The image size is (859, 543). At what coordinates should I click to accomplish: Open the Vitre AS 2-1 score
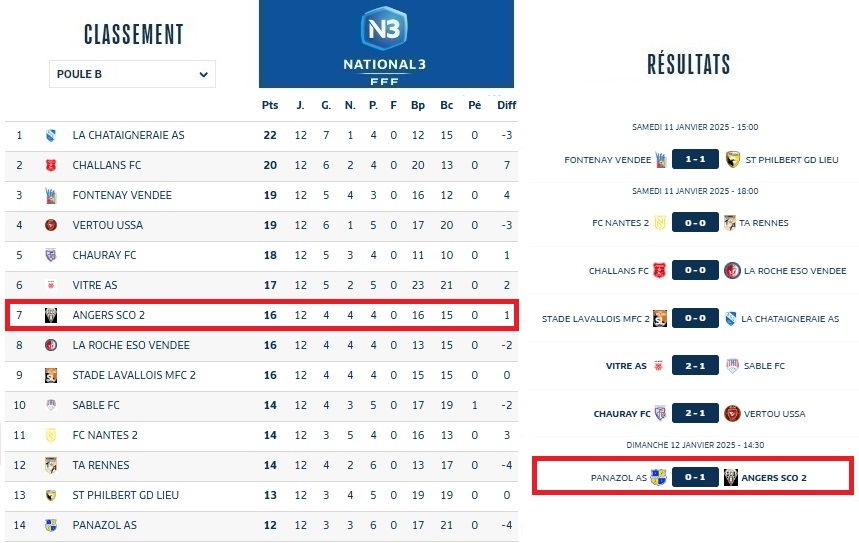[x=695, y=366]
